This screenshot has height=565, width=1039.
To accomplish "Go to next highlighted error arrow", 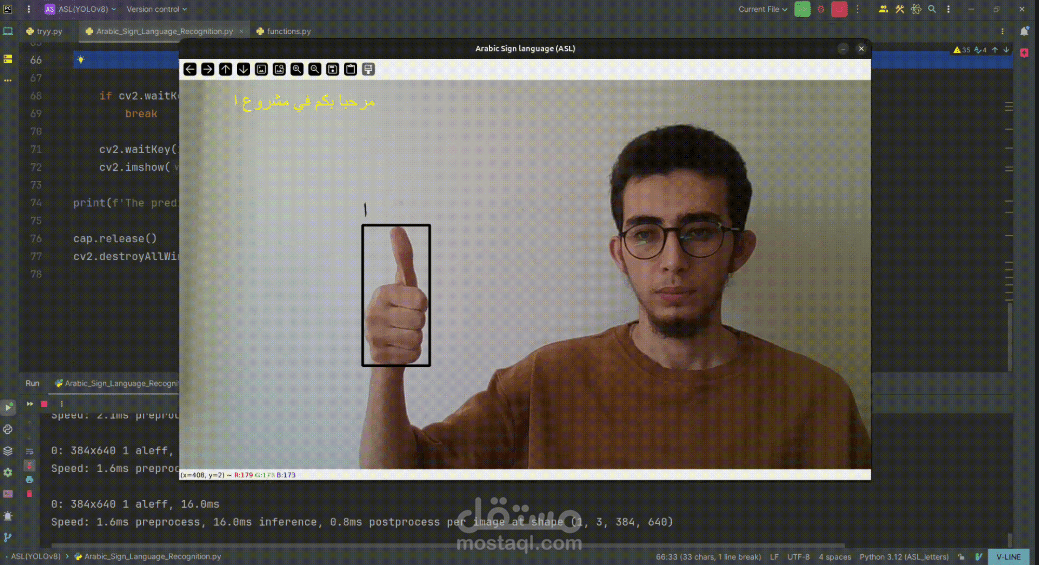I will [1006, 50].
